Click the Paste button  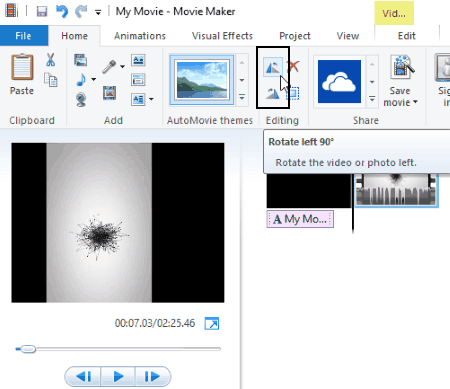[22, 74]
